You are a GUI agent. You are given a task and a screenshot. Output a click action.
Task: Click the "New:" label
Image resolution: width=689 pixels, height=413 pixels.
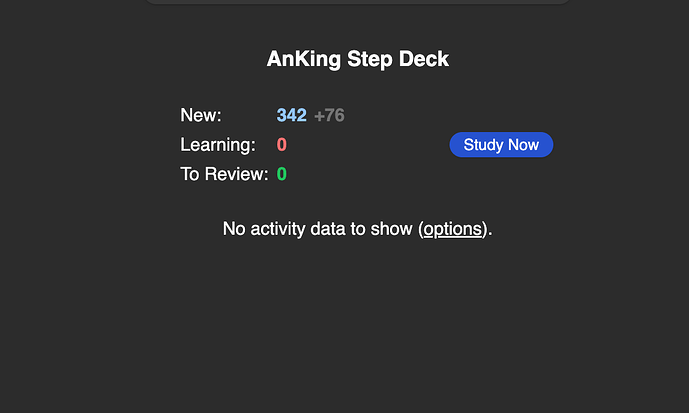(201, 116)
